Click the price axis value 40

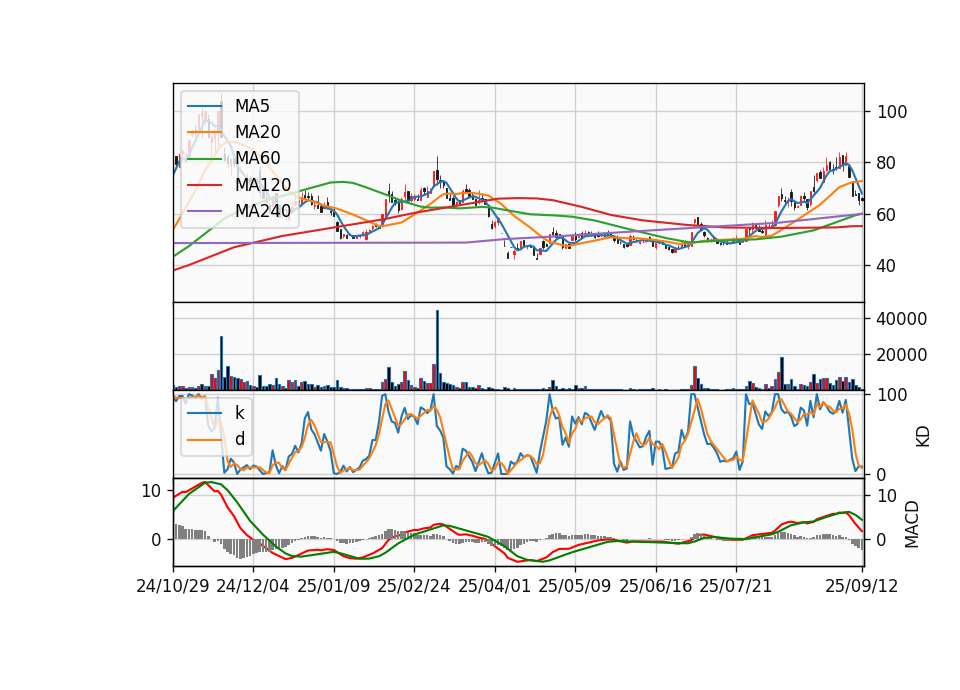[887, 266]
